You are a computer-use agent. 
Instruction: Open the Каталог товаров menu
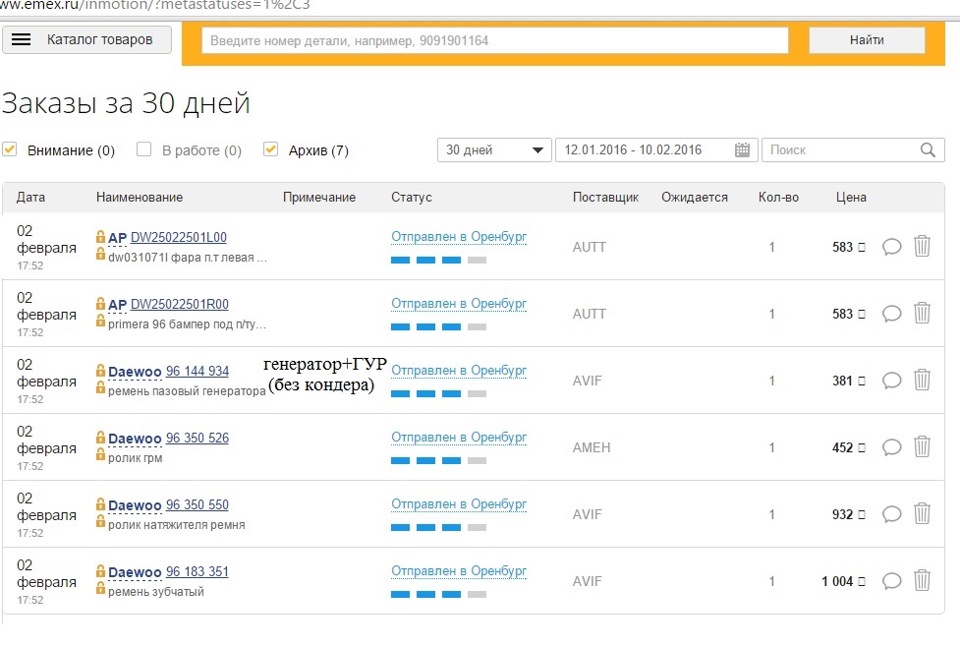pyautogui.click(x=87, y=40)
